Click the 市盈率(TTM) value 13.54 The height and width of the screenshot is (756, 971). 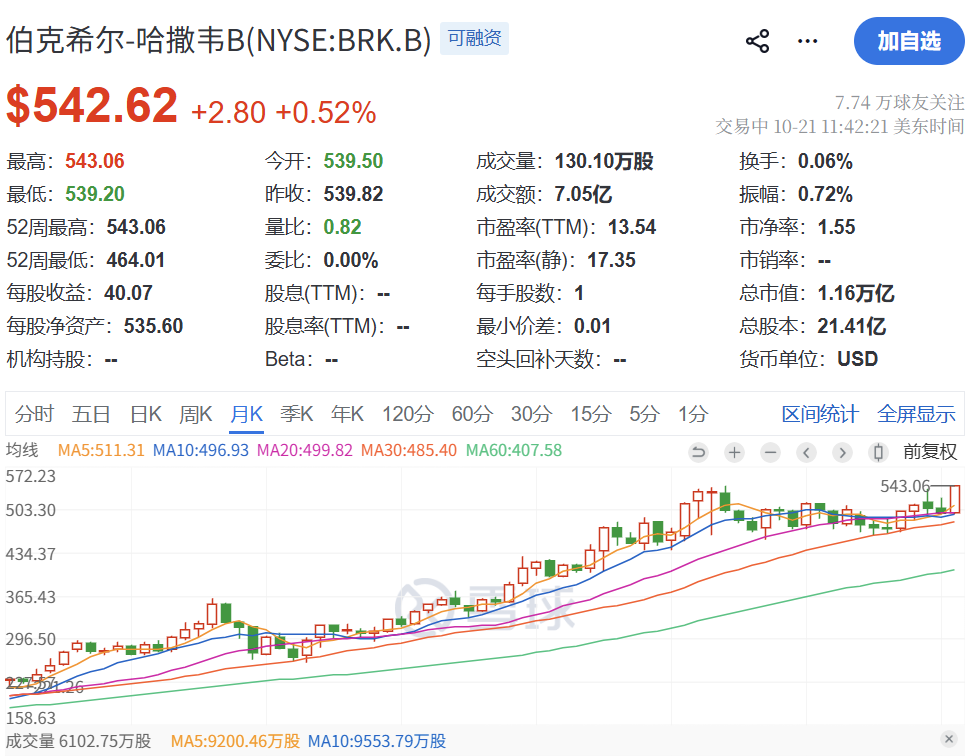[632, 227]
